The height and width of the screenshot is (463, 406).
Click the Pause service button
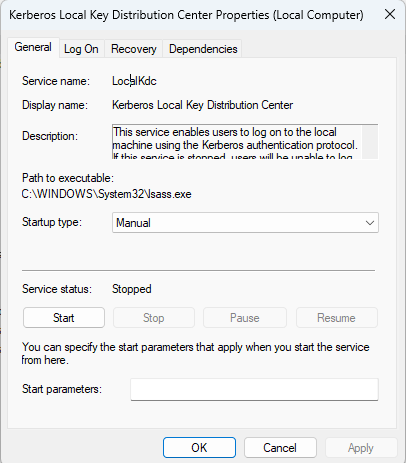pyautogui.click(x=245, y=318)
